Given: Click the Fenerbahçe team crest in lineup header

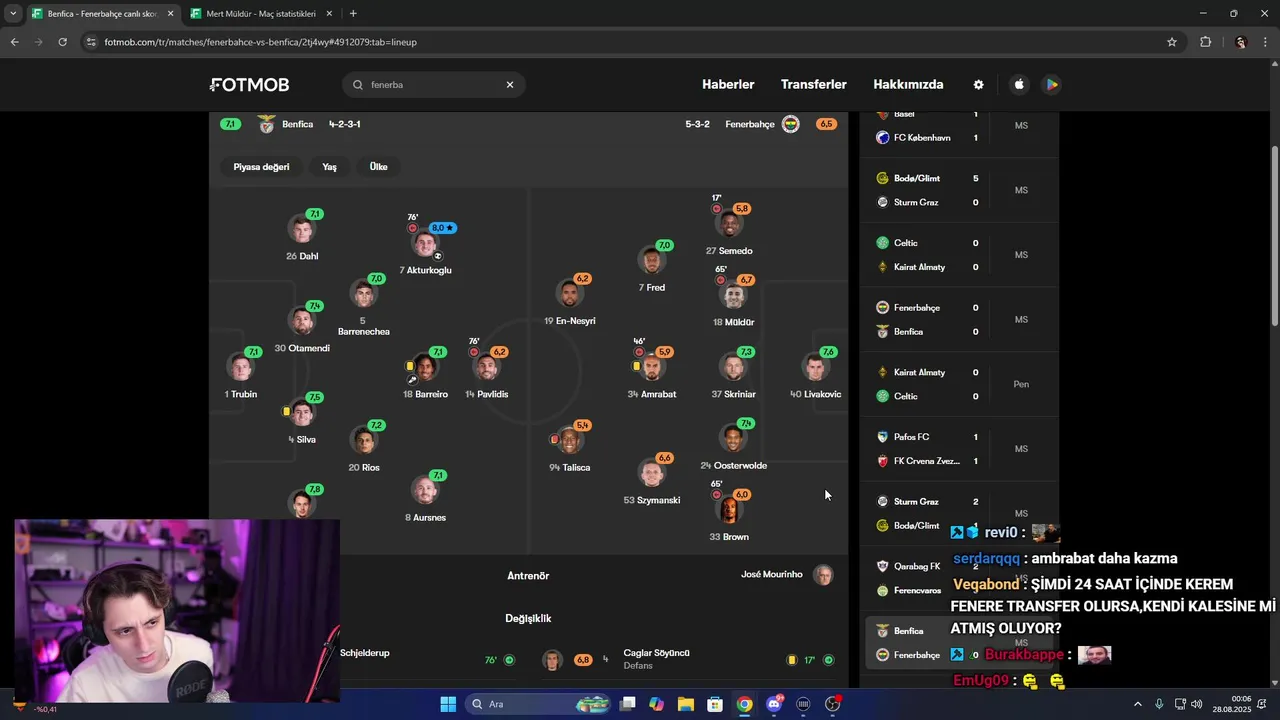Looking at the screenshot, I should pyautogui.click(x=790, y=124).
